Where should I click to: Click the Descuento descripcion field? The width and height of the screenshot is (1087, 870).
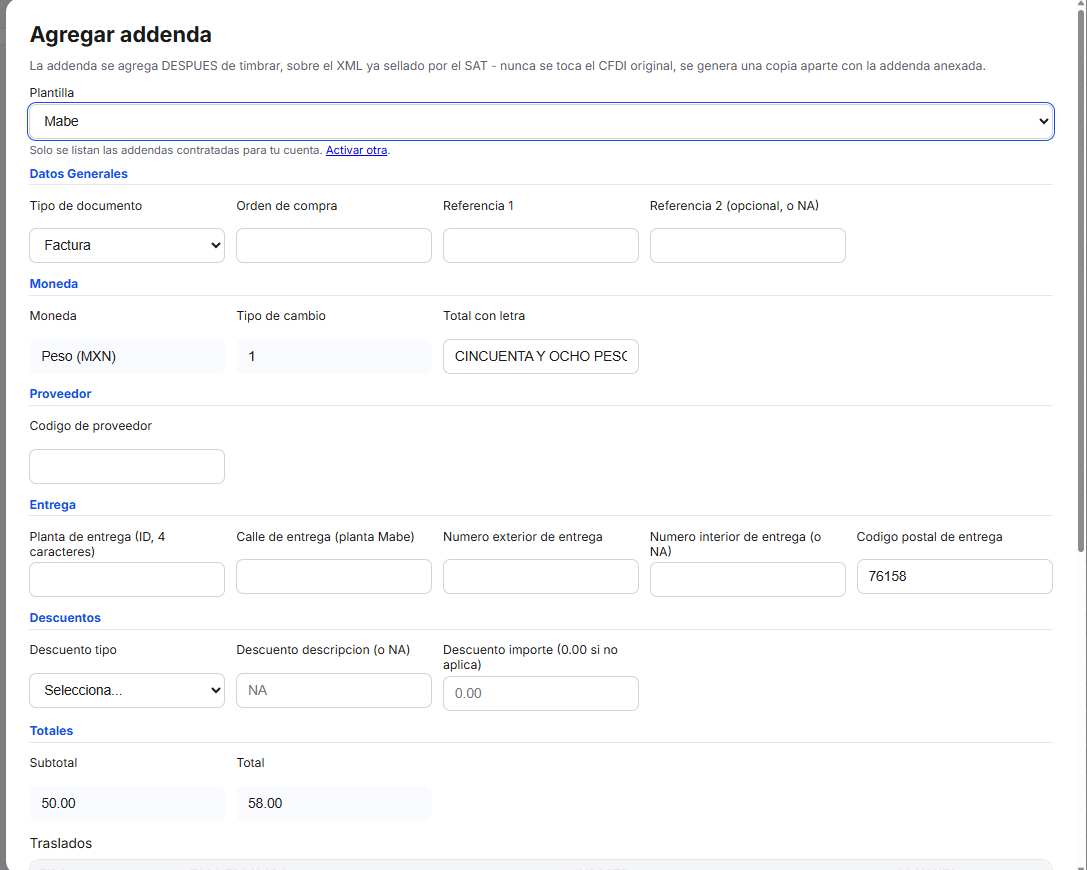click(333, 690)
